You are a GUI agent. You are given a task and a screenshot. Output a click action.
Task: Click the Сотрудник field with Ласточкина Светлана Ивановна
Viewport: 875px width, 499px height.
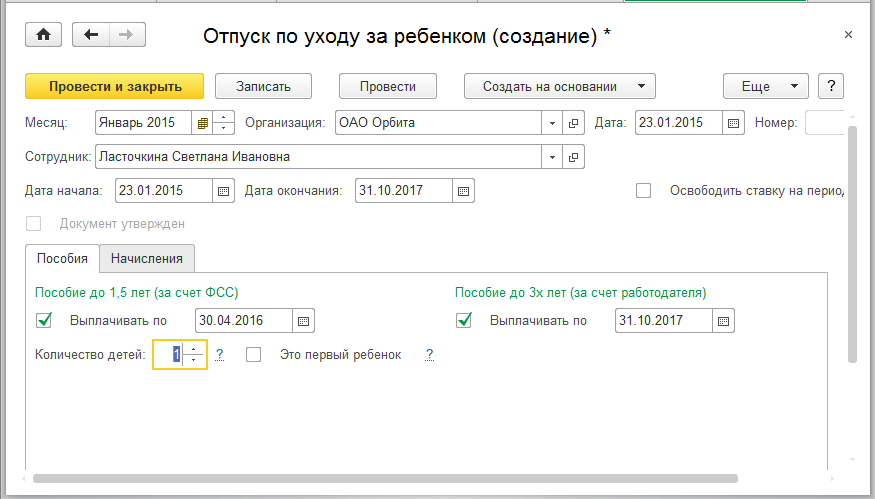coord(319,157)
